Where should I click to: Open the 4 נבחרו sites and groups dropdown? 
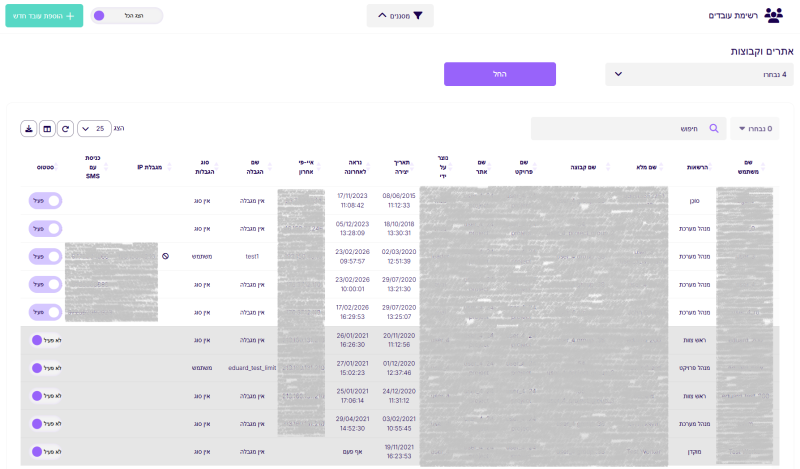(698, 74)
